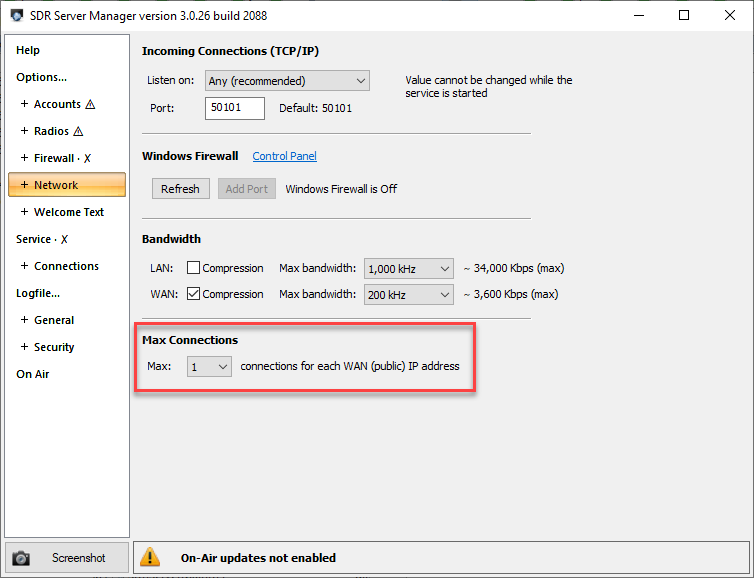Image resolution: width=754 pixels, height=578 pixels.
Task: Click the warning icon next to Radios
Action: 78,131
